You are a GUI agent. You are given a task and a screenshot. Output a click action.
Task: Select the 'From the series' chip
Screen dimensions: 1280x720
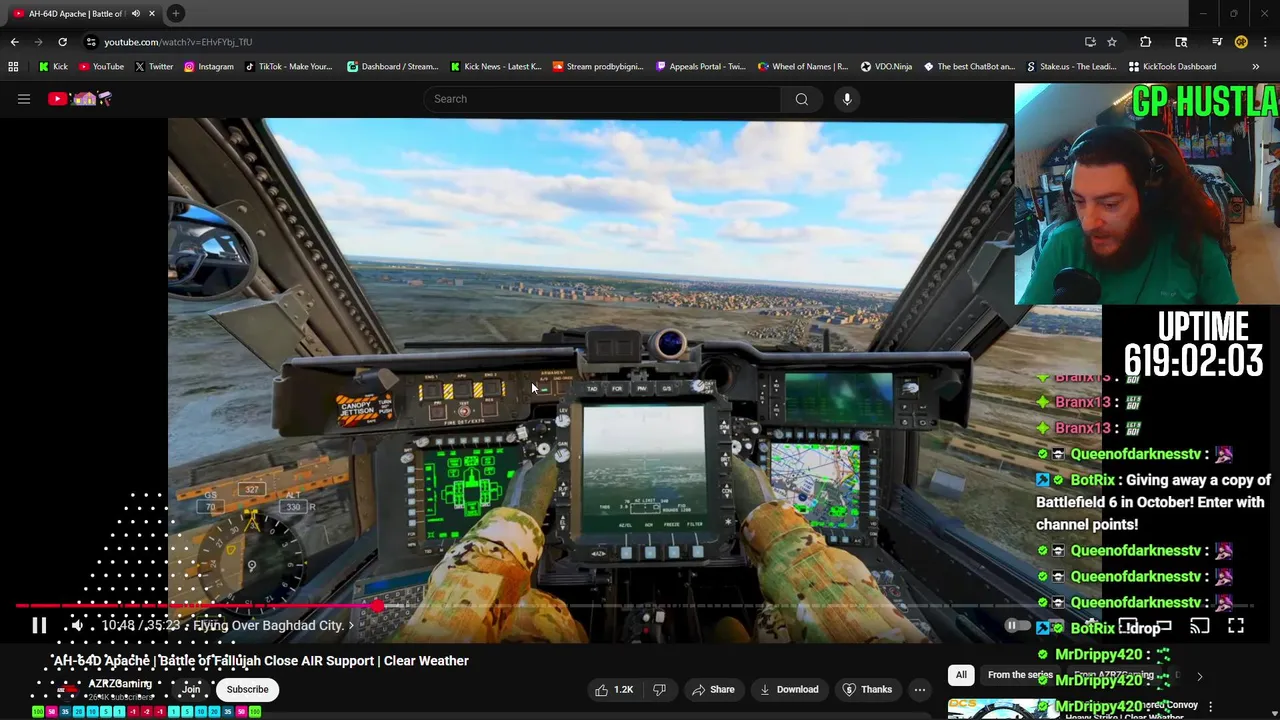(1020, 675)
